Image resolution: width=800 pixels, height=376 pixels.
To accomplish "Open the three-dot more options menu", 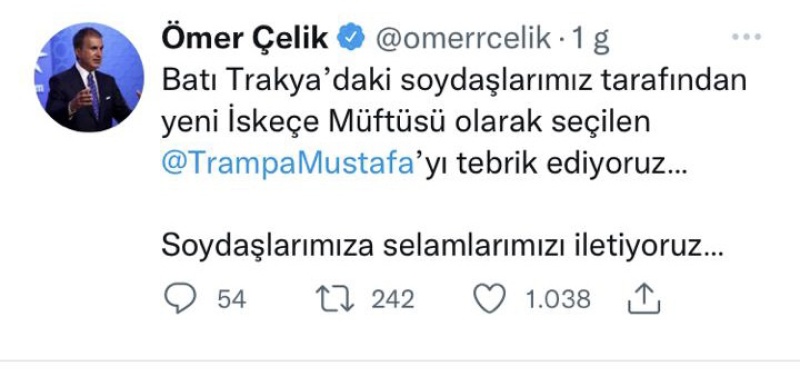I will [x=746, y=37].
